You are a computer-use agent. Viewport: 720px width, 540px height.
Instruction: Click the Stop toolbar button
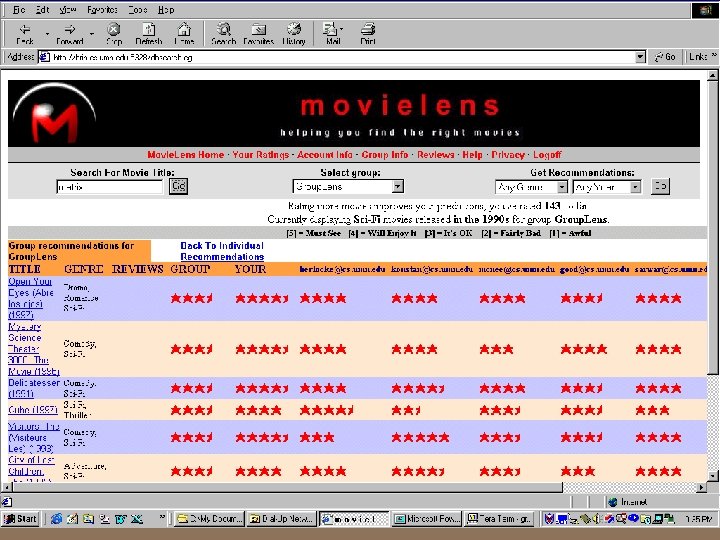click(x=114, y=34)
